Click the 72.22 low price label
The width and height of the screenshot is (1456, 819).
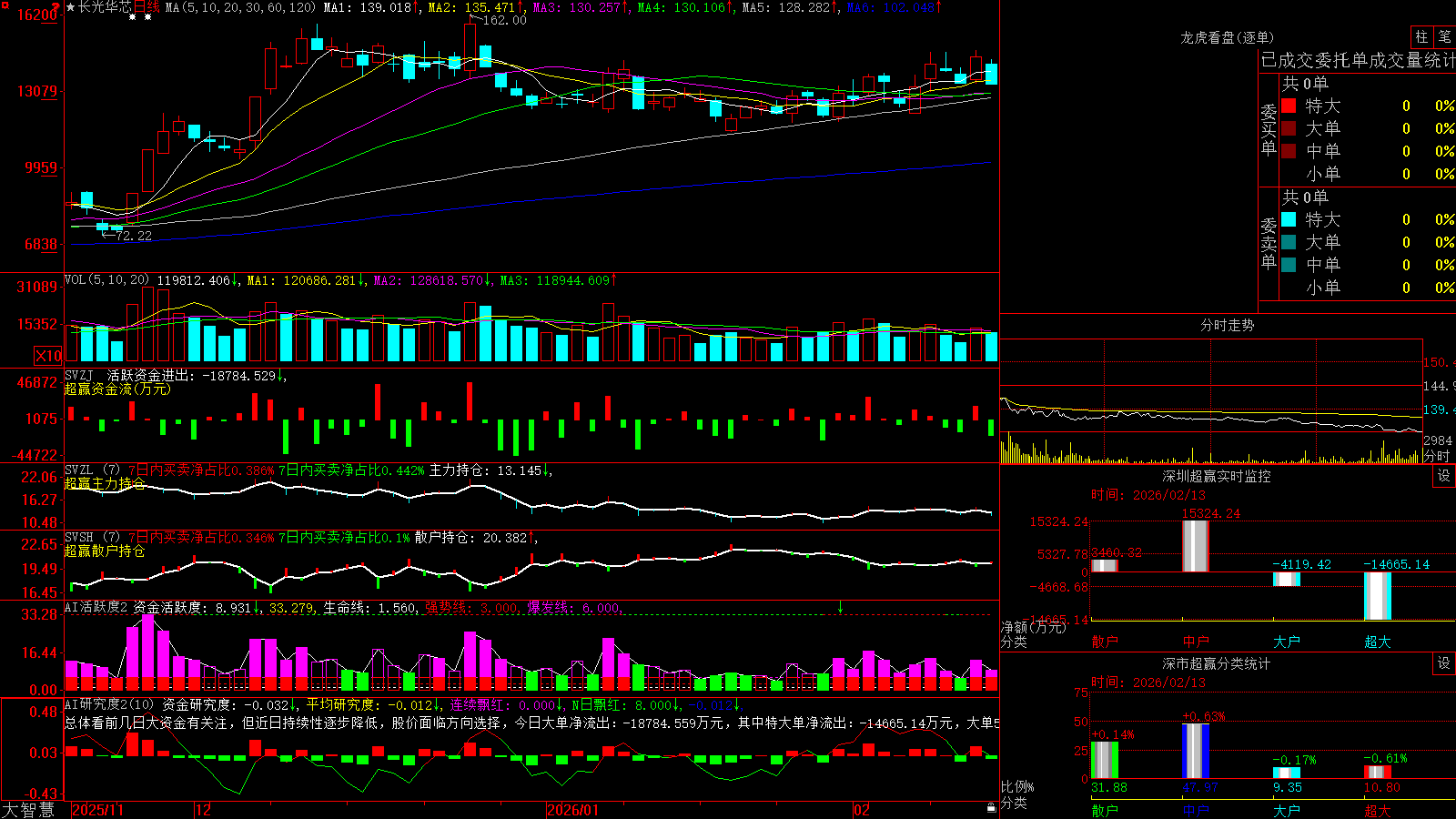pyautogui.click(x=135, y=236)
